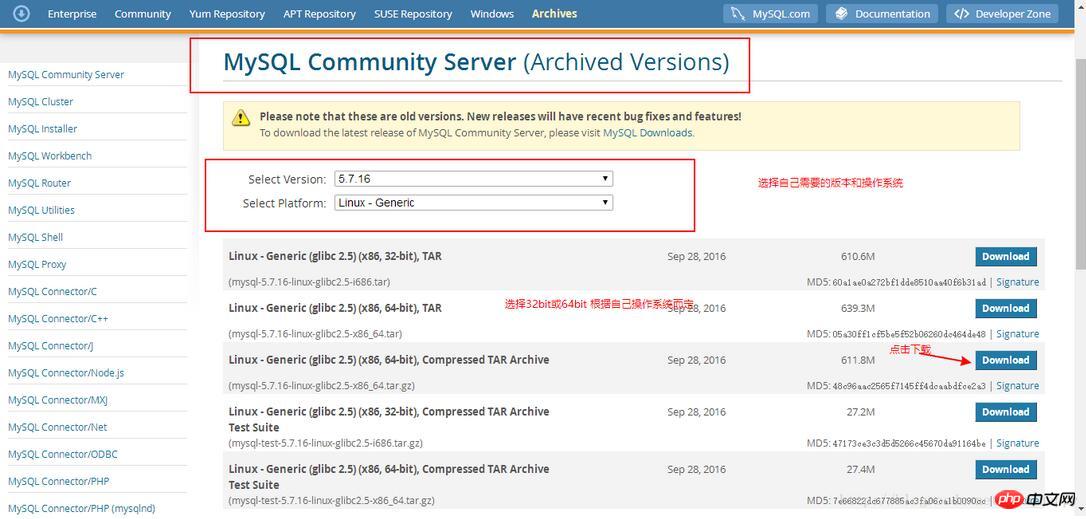Go to APT Repository tab

[319, 14]
